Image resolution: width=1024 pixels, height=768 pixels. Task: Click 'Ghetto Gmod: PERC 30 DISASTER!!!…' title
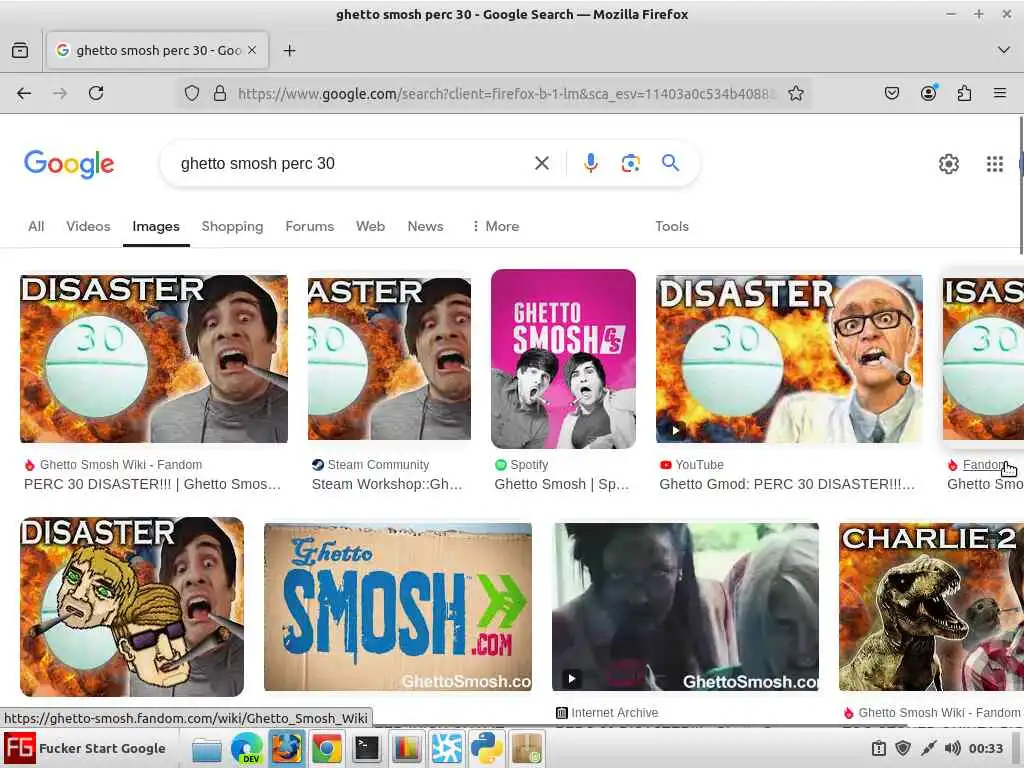pos(787,485)
